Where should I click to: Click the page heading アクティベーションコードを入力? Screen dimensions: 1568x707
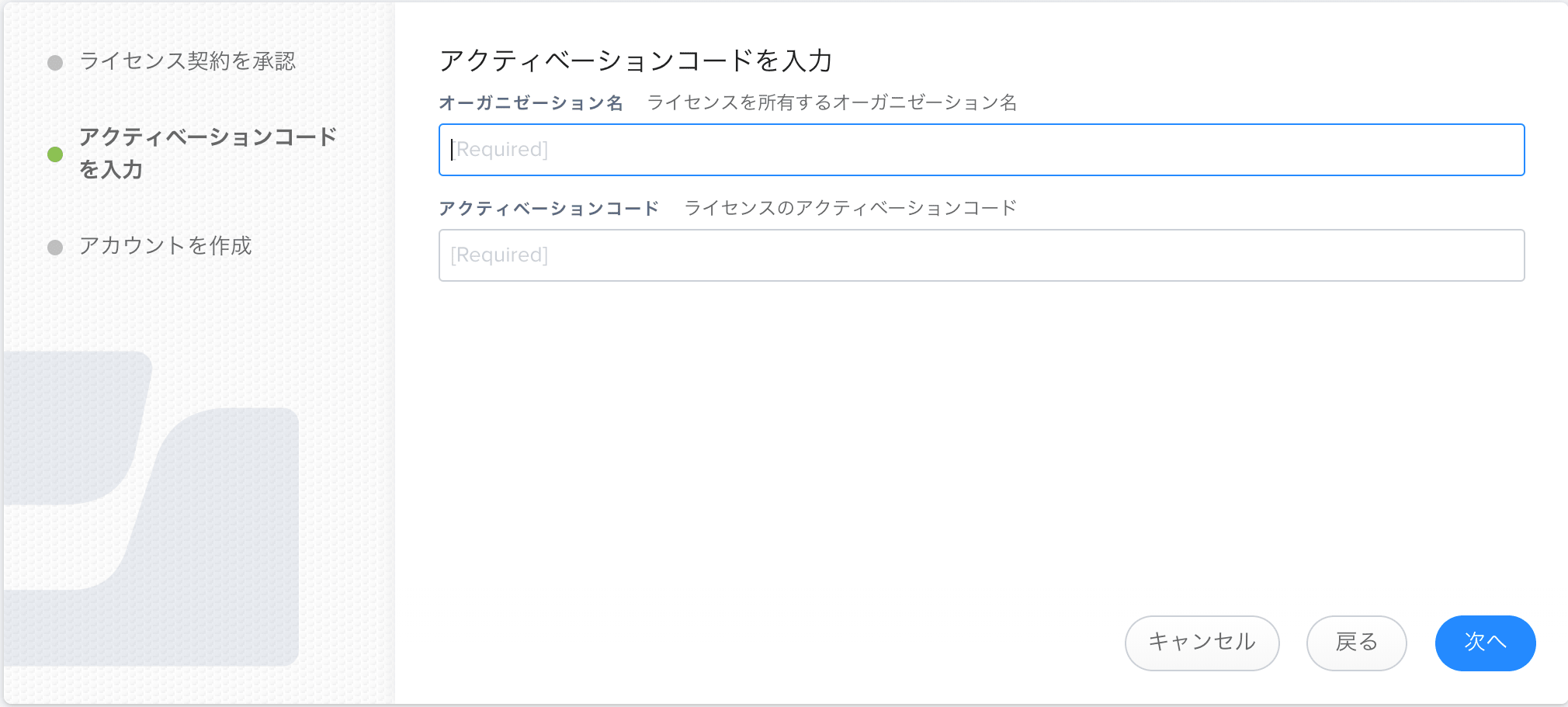pyautogui.click(x=636, y=61)
